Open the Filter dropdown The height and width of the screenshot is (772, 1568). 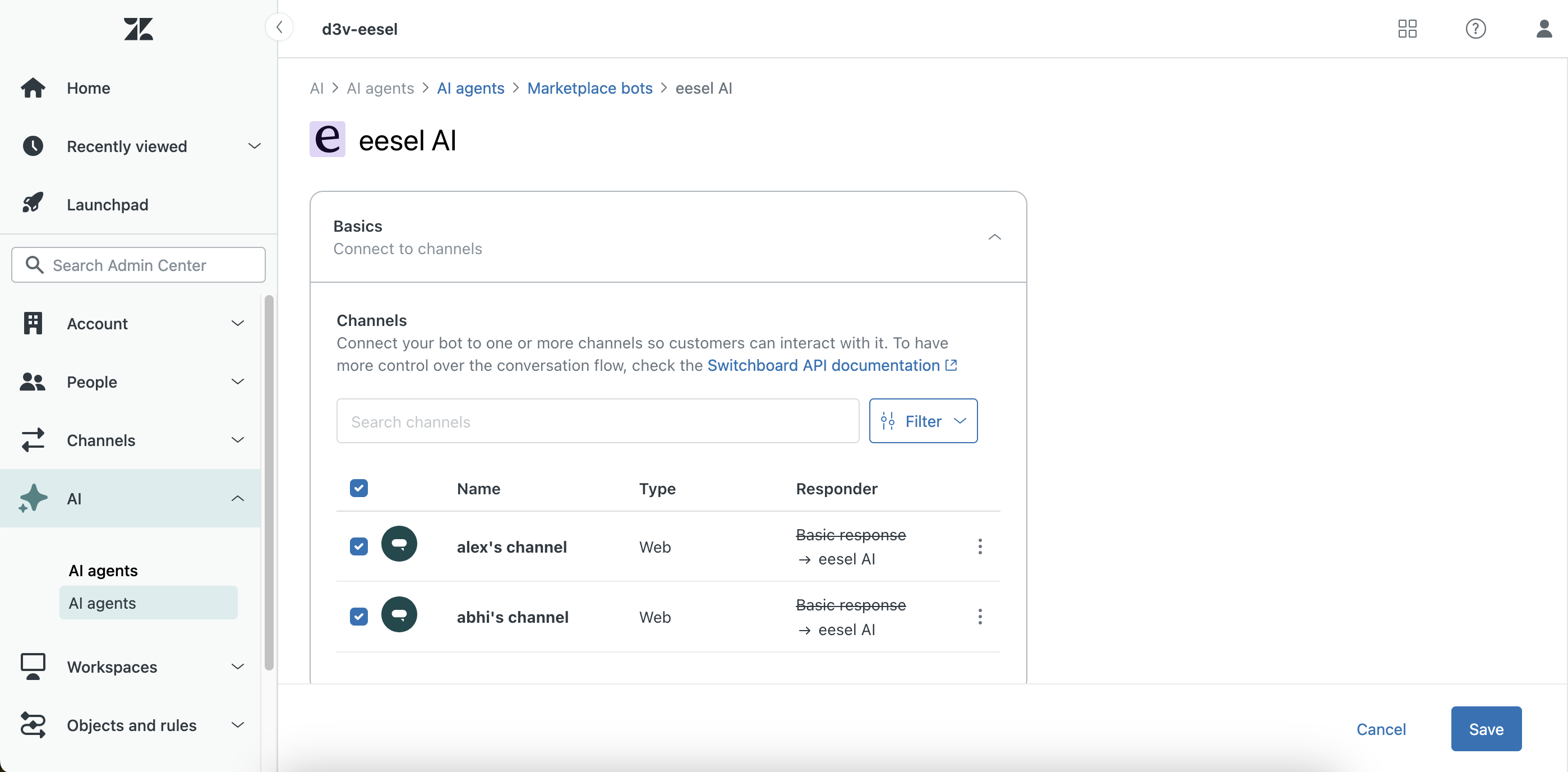[923, 421]
